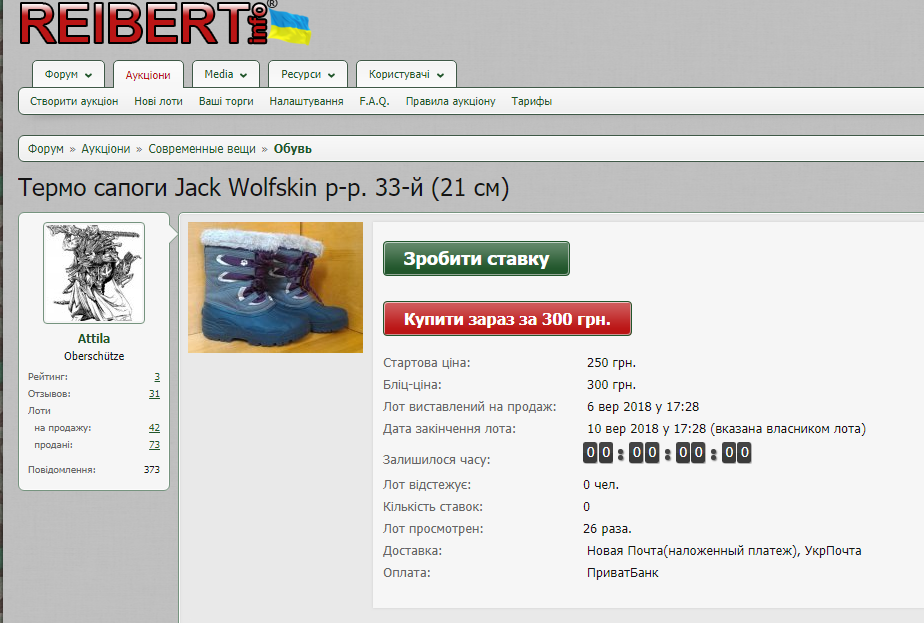Open Обувь breadcrumb category
924x623 pixels.
(x=293, y=149)
